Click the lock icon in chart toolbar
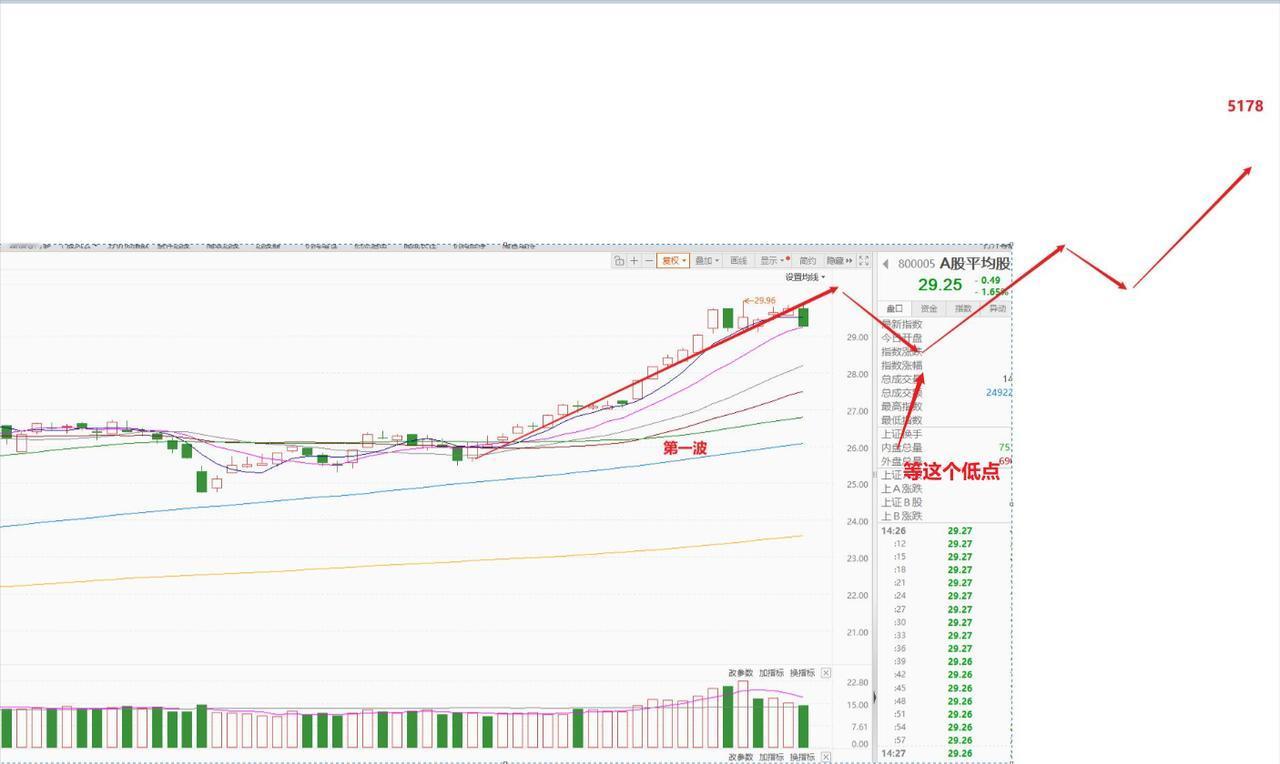 (619, 261)
